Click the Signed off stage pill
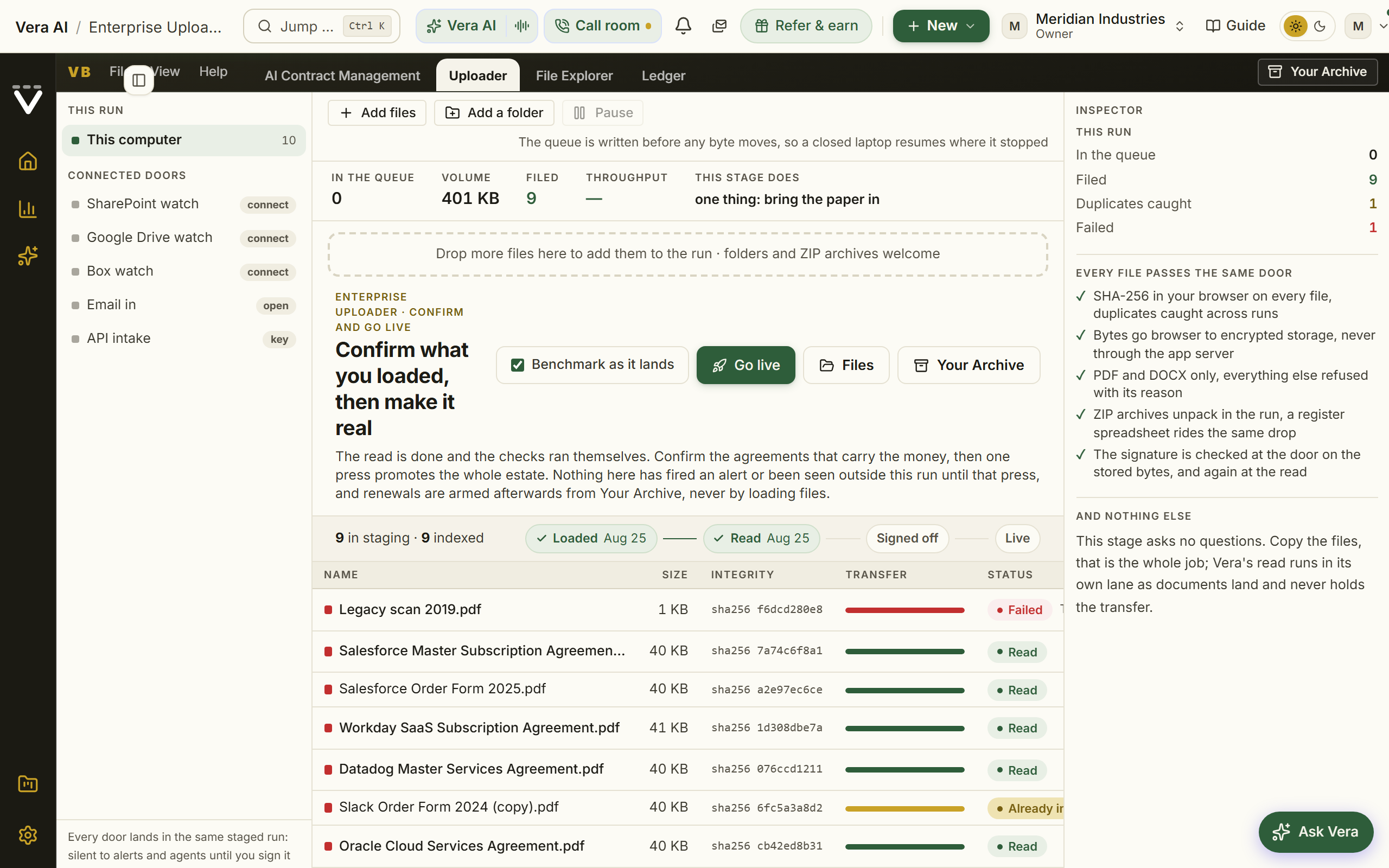The image size is (1389, 868). coord(907,538)
